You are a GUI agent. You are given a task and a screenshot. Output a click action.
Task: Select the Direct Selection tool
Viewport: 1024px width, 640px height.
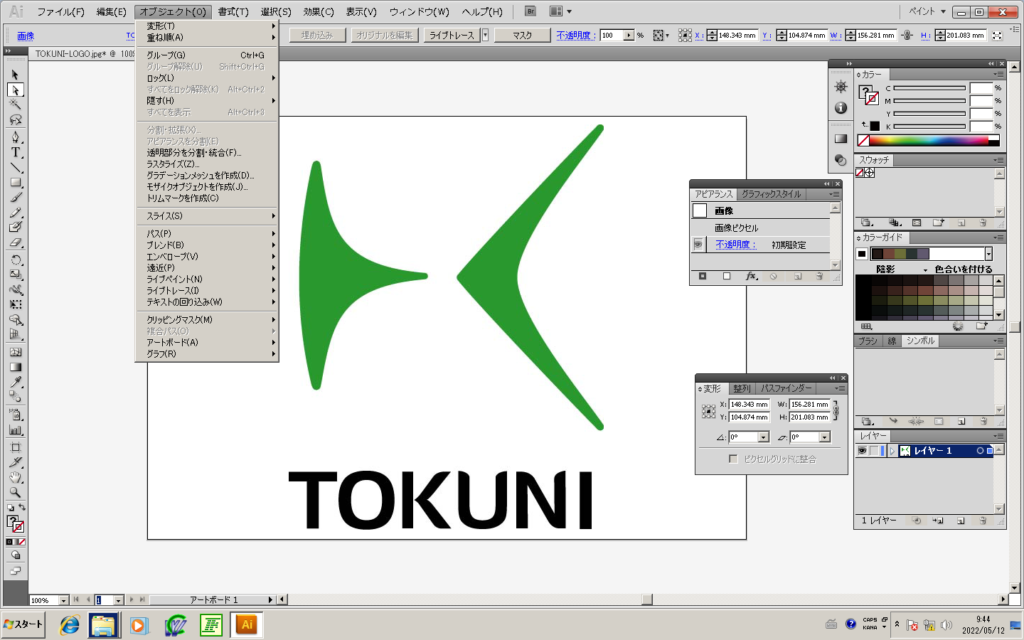[15, 90]
